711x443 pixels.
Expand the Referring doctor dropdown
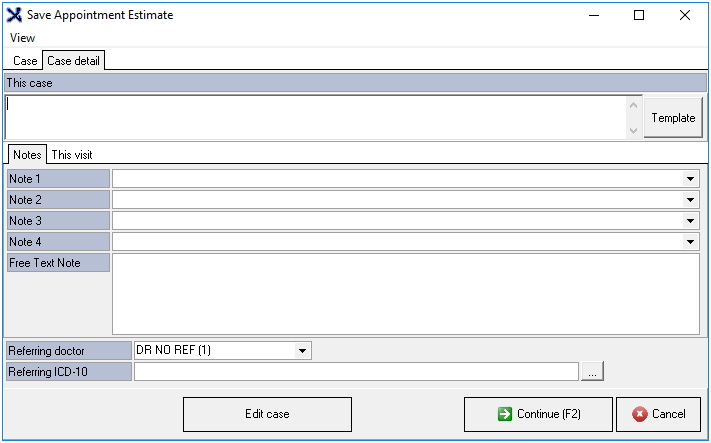click(x=302, y=351)
